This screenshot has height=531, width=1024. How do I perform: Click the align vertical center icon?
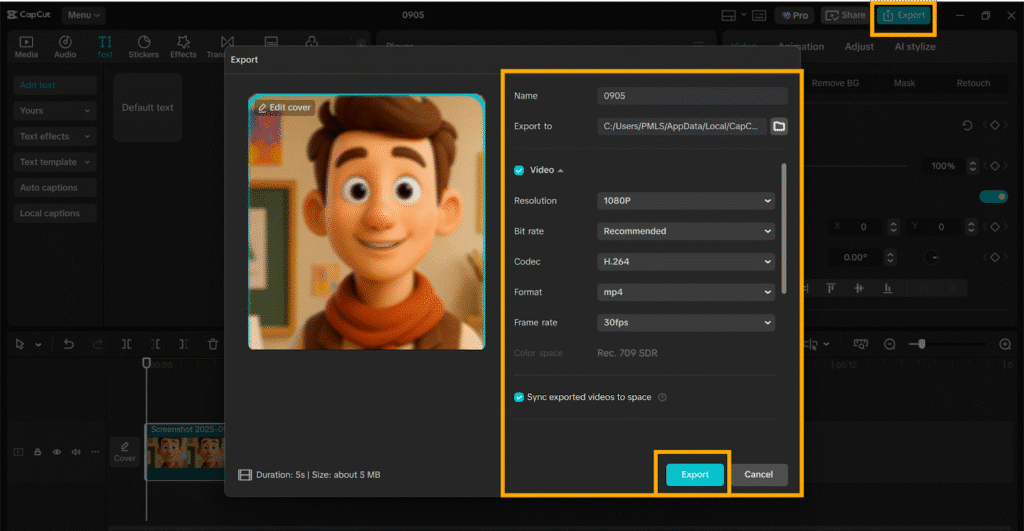[x=859, y=288]
